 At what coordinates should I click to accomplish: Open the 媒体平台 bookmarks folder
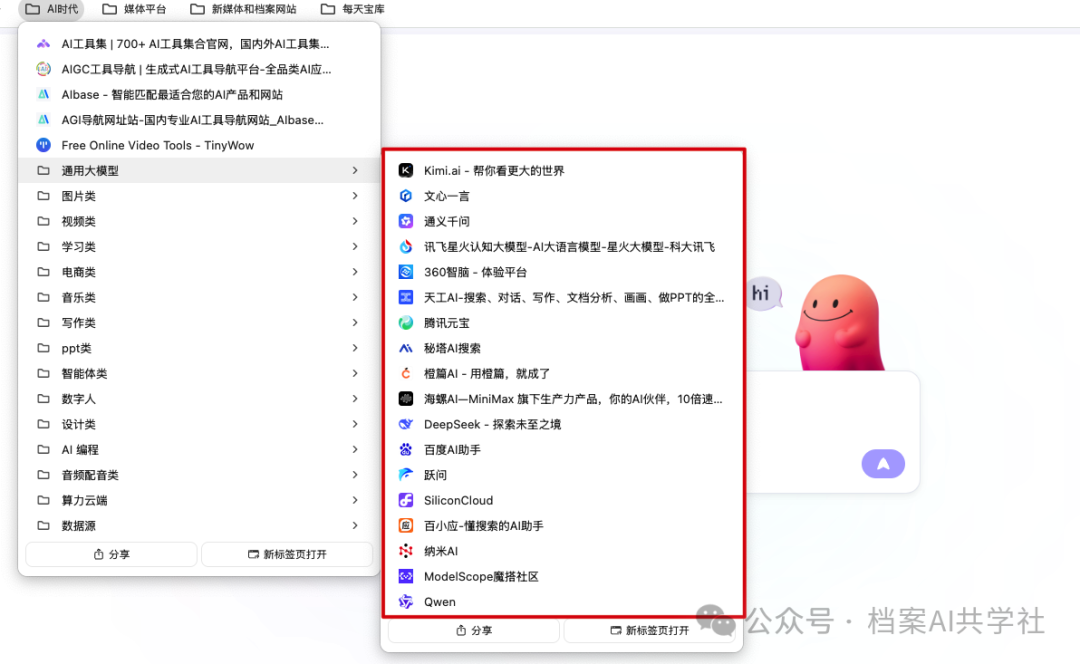134,9
